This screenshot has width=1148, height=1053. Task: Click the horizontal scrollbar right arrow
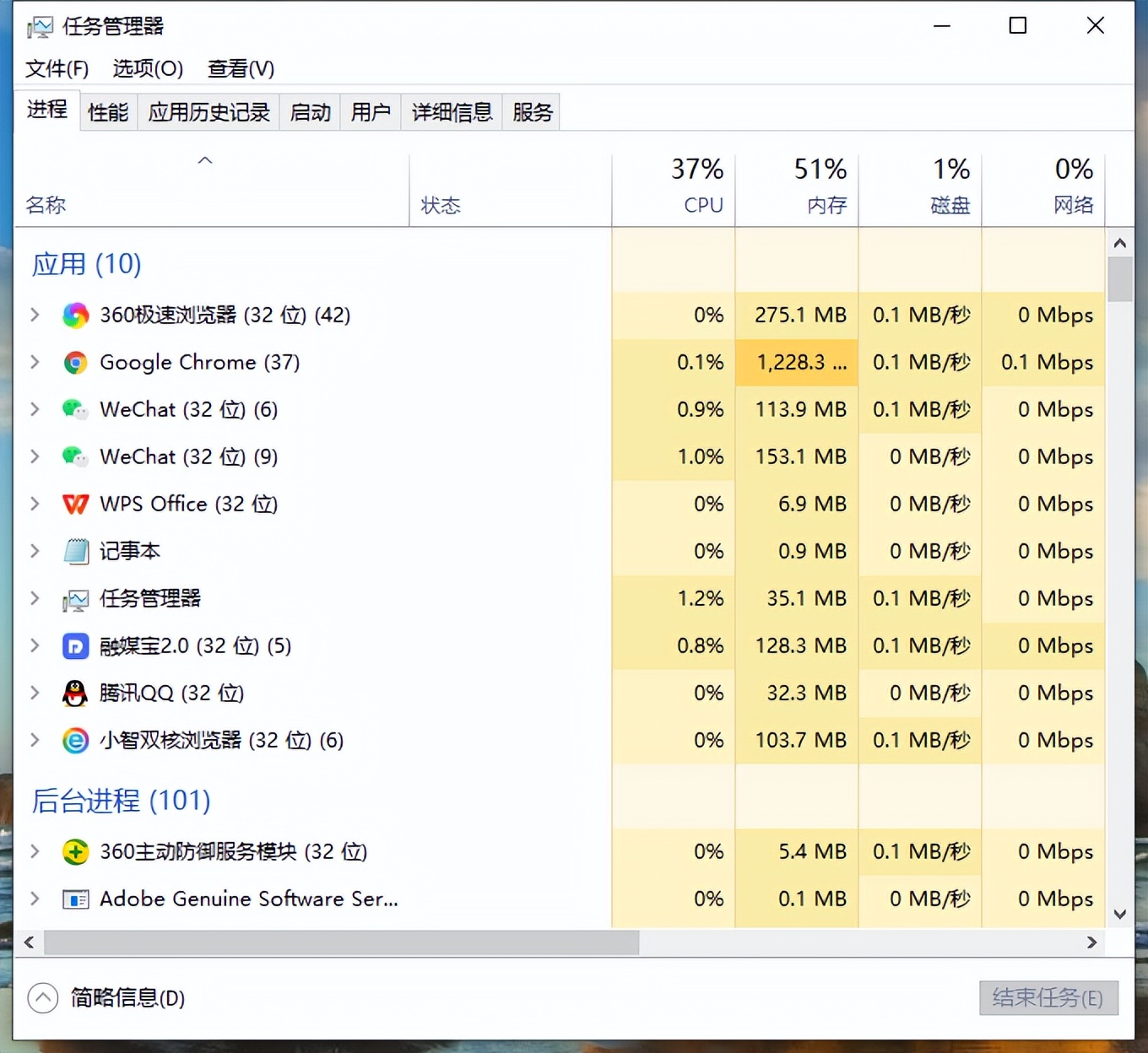click(x=1092, y=942)
